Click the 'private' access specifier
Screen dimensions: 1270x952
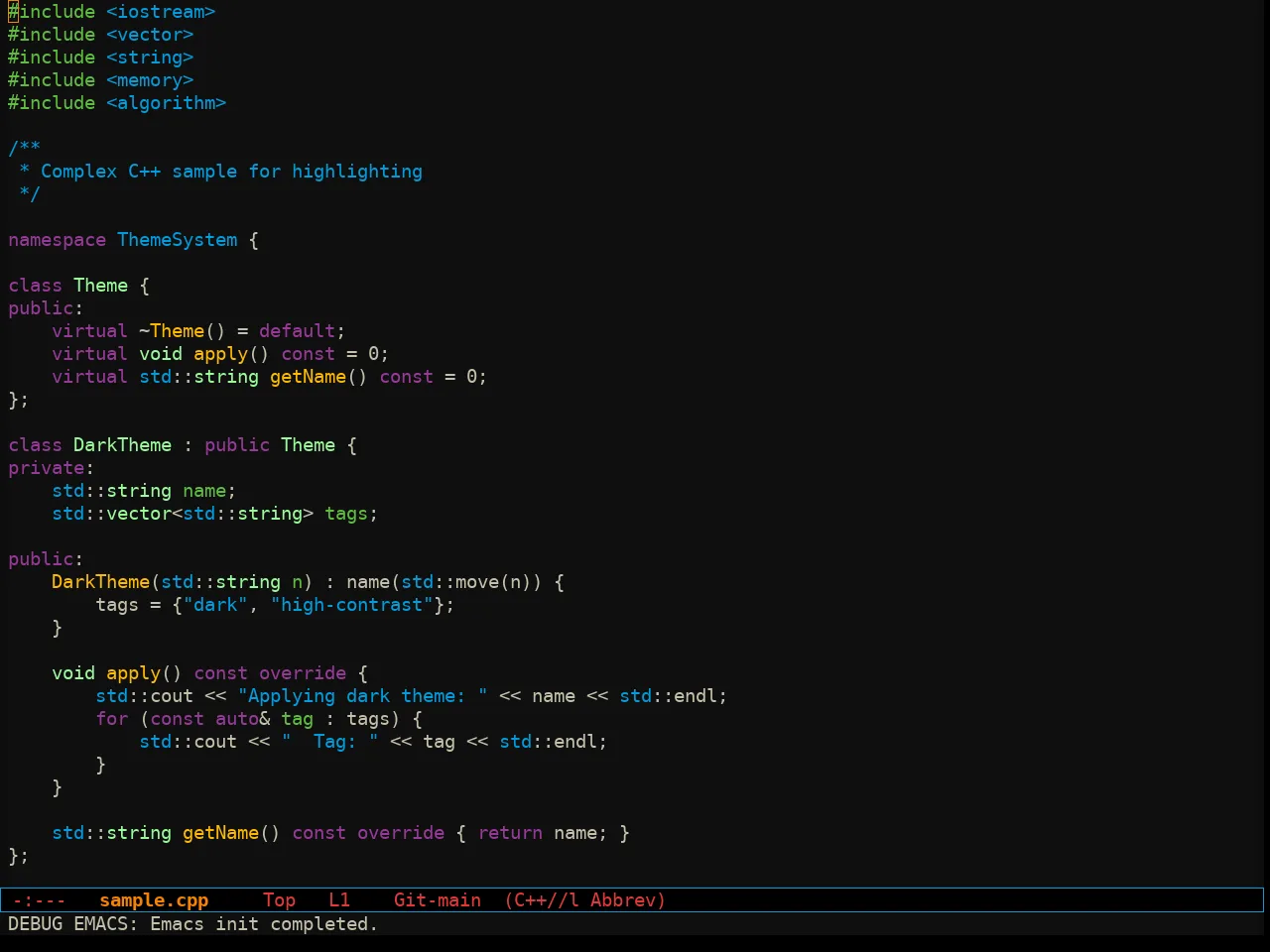click(47, 468)
